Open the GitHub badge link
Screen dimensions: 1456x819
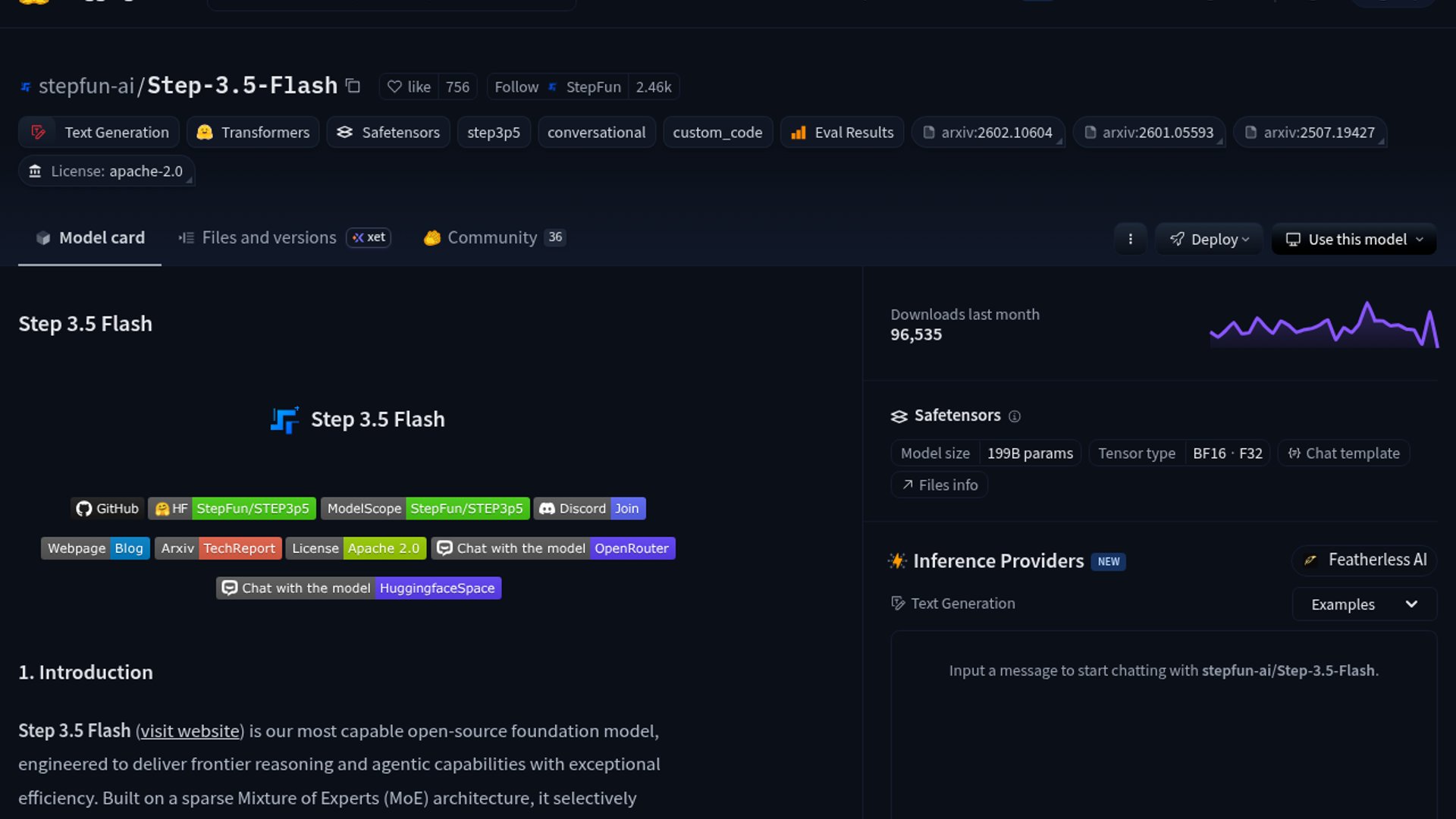[106, 508]
